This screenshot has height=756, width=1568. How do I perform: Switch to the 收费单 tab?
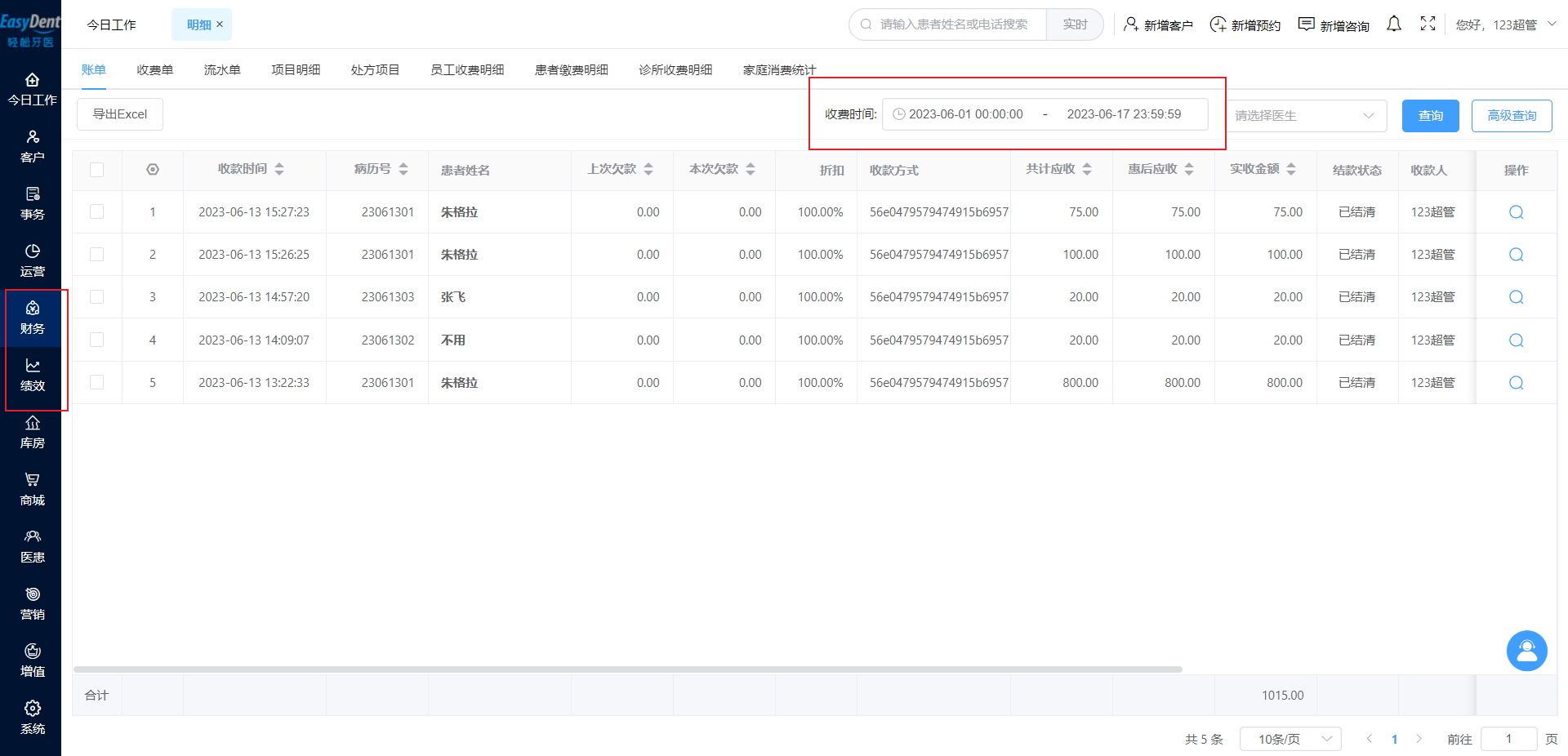coord(155,70)
